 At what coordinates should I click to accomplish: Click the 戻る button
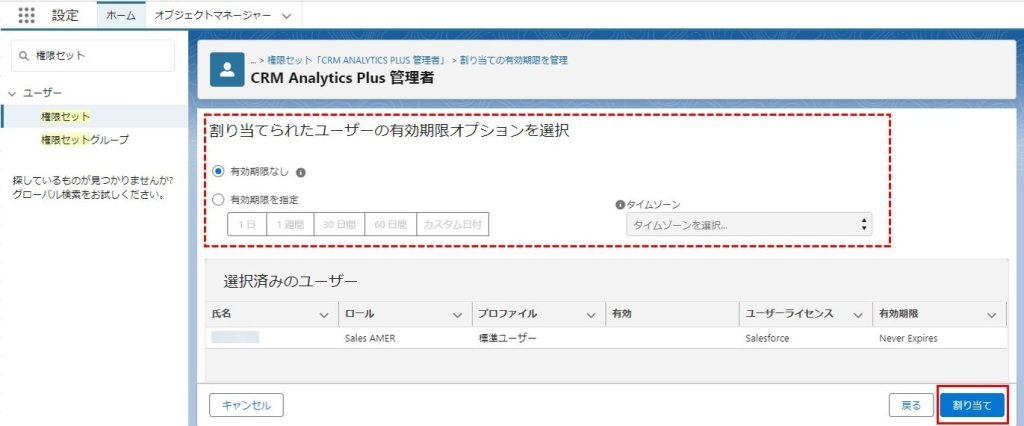point(911,405)
